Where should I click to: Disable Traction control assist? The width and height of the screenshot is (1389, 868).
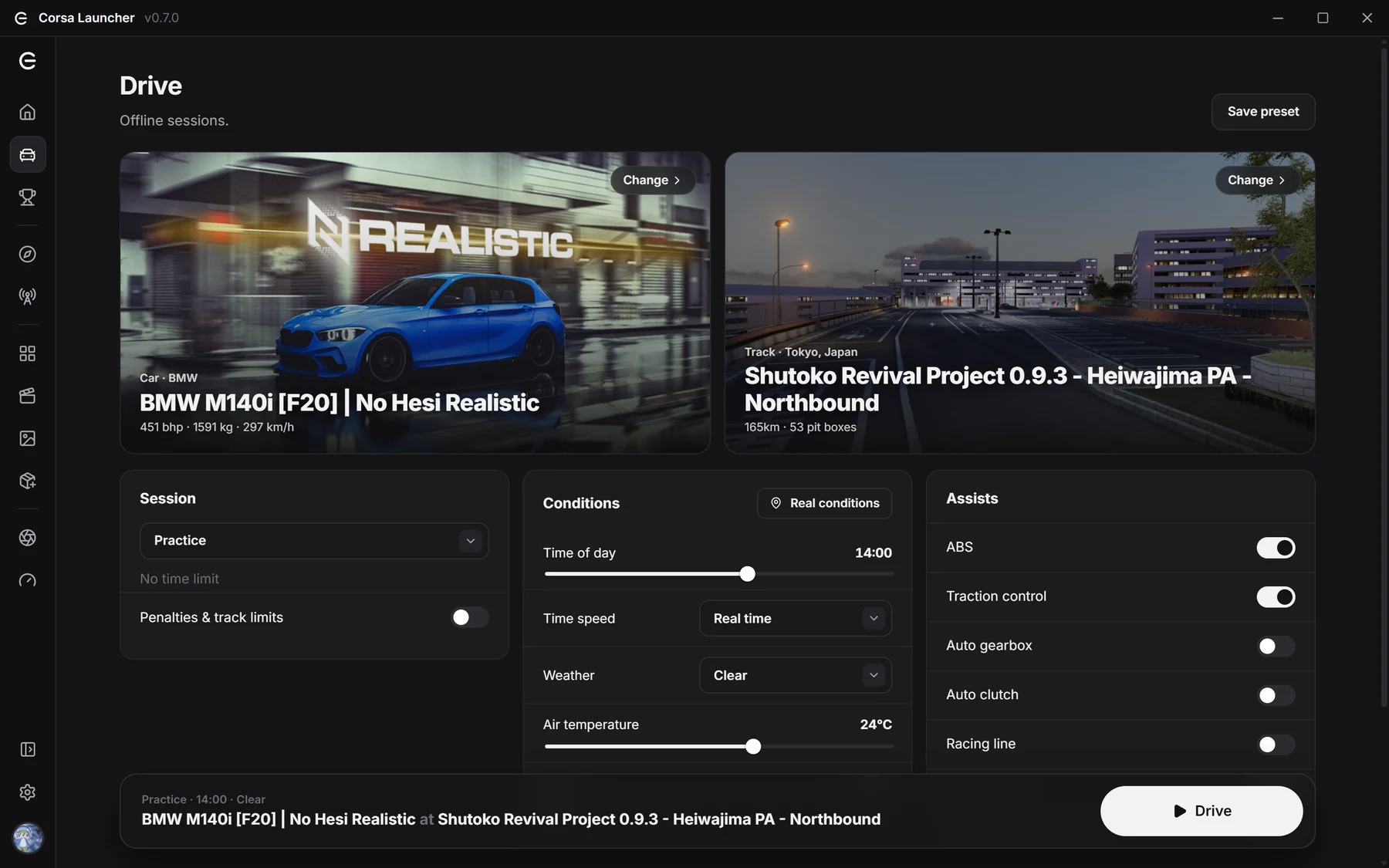pos(1276,597)
